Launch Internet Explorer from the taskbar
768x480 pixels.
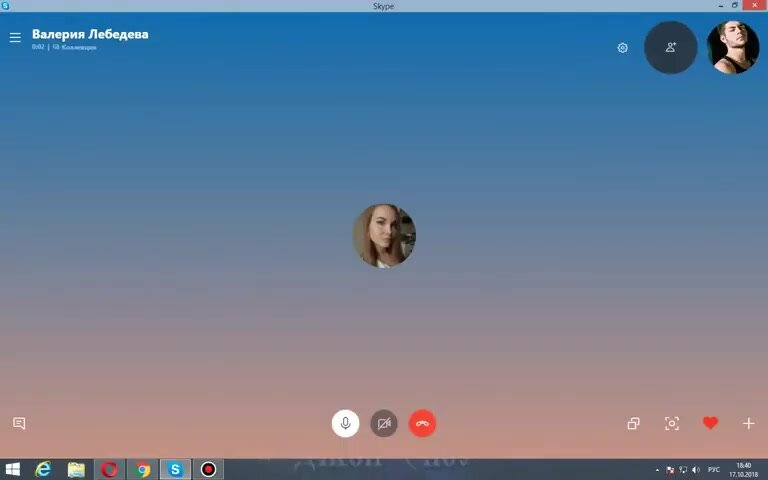tap(44, 469)
